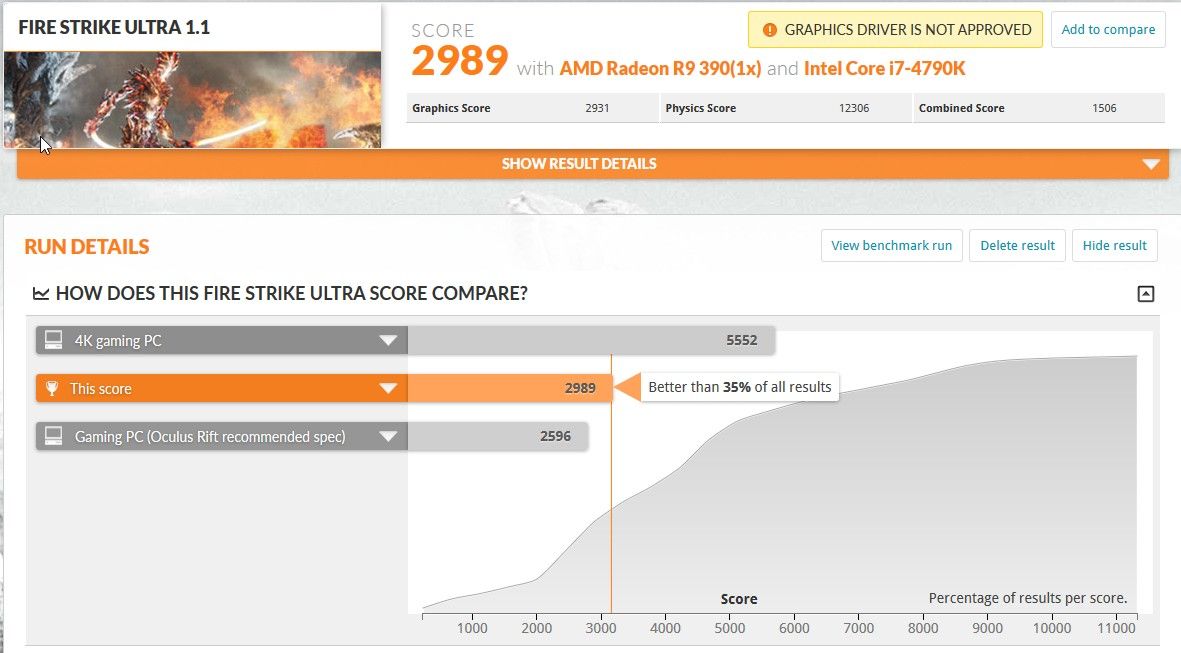Click the Graphics Score label
The image size is (1181, 653).
pyautogui.click(x=451, y=108)
